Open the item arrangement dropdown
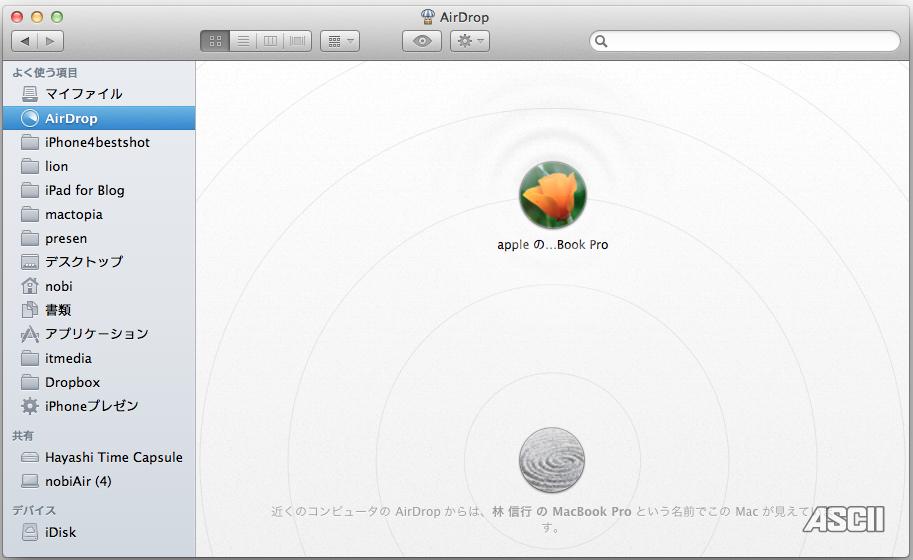Viewport: 913px width, 560px height. click(x=340, y=41)
